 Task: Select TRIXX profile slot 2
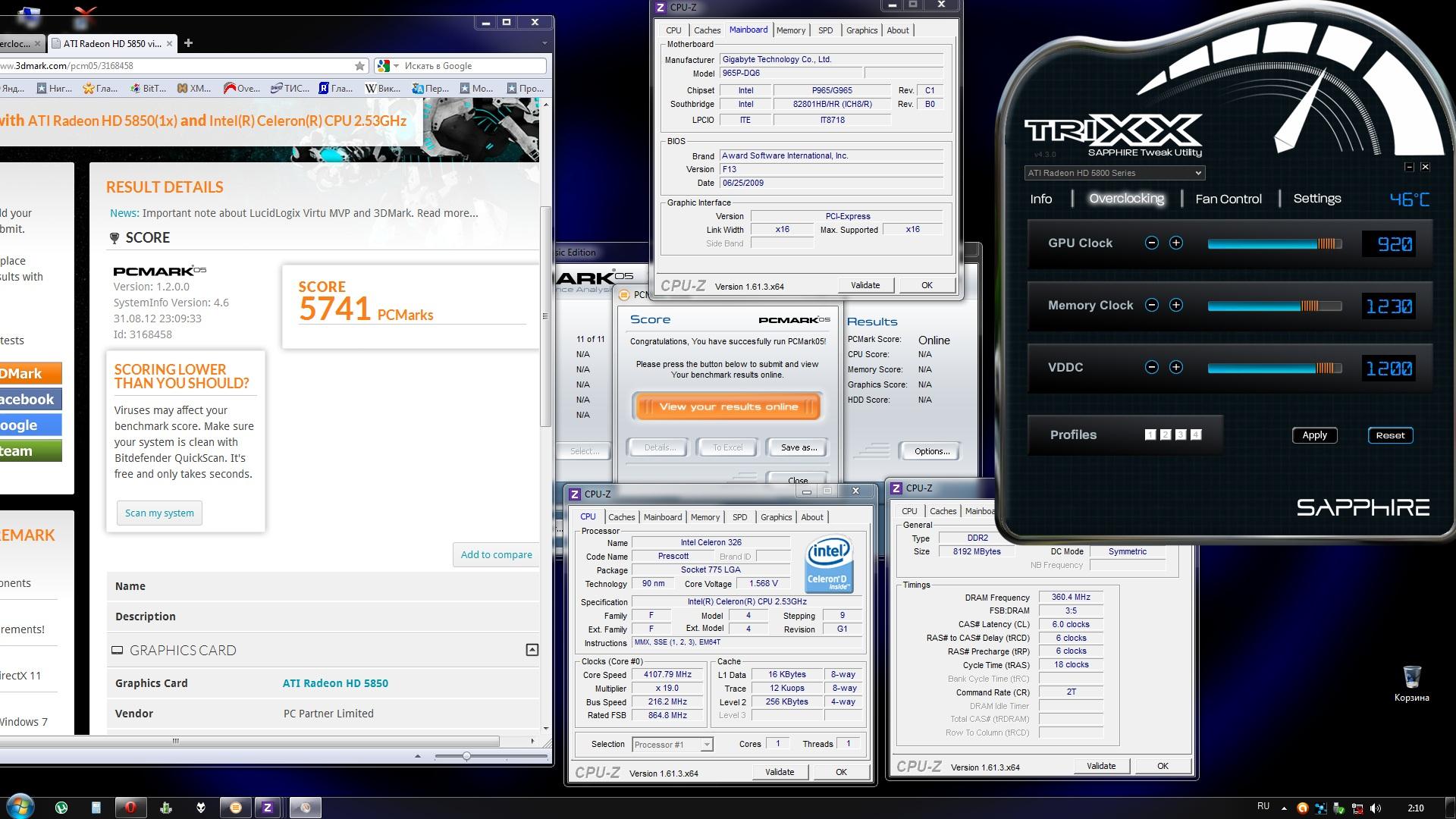pyautogui.click(x=1166, y=435)
